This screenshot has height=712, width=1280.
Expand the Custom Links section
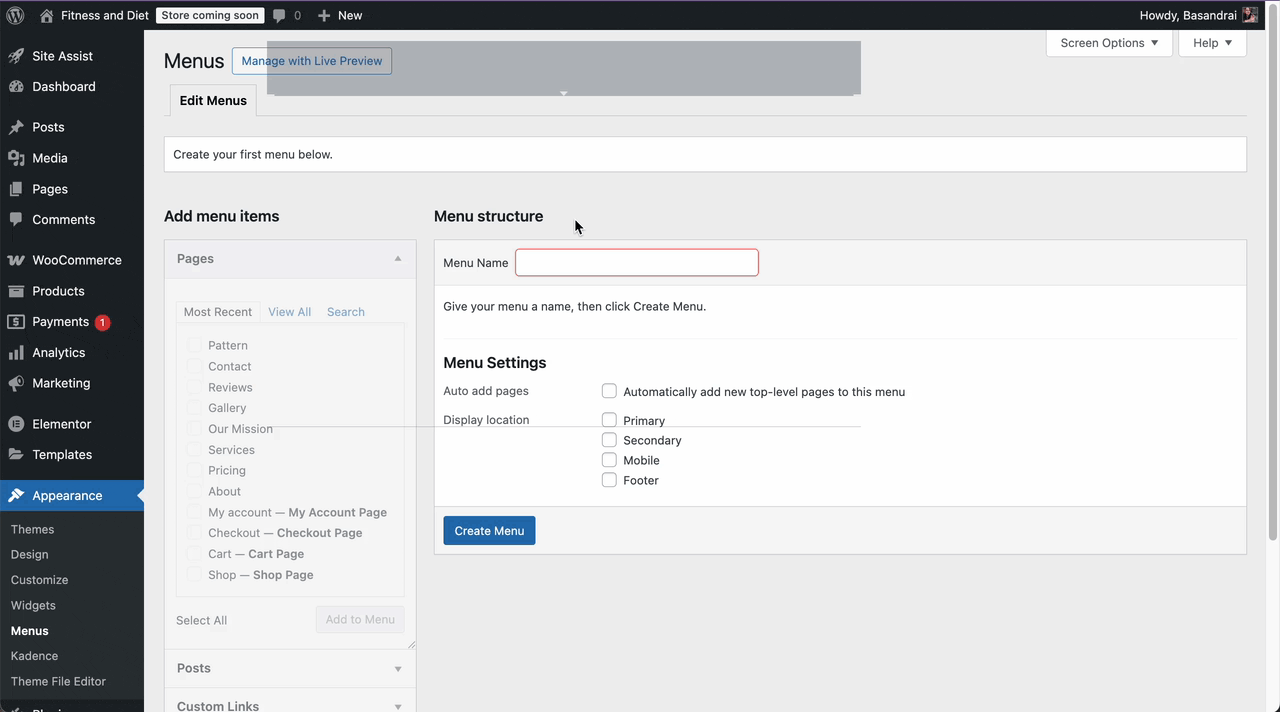click(398, 704)
